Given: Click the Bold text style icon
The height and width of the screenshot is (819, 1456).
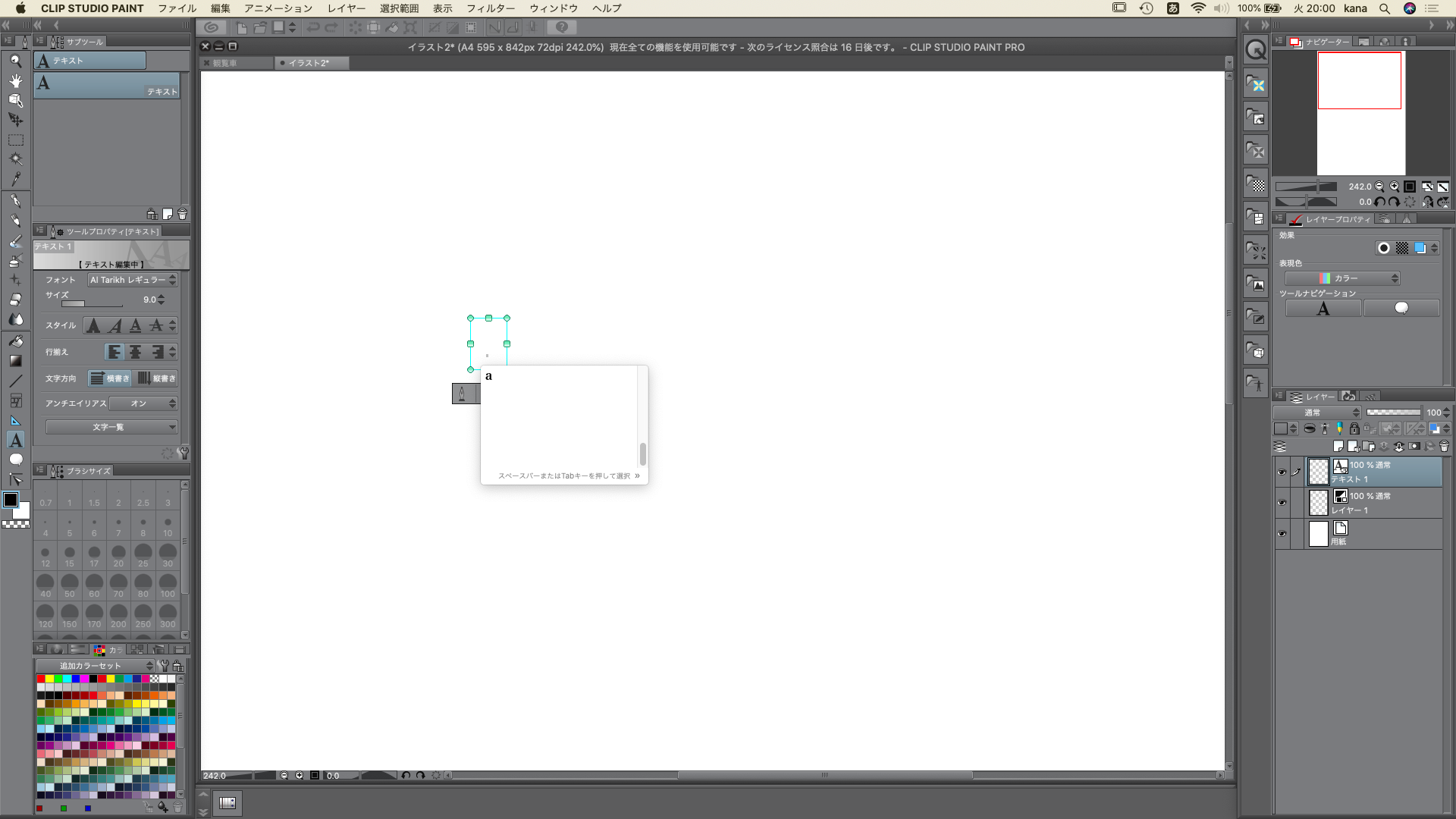Looking at the screenshot, I should [93, 326].
